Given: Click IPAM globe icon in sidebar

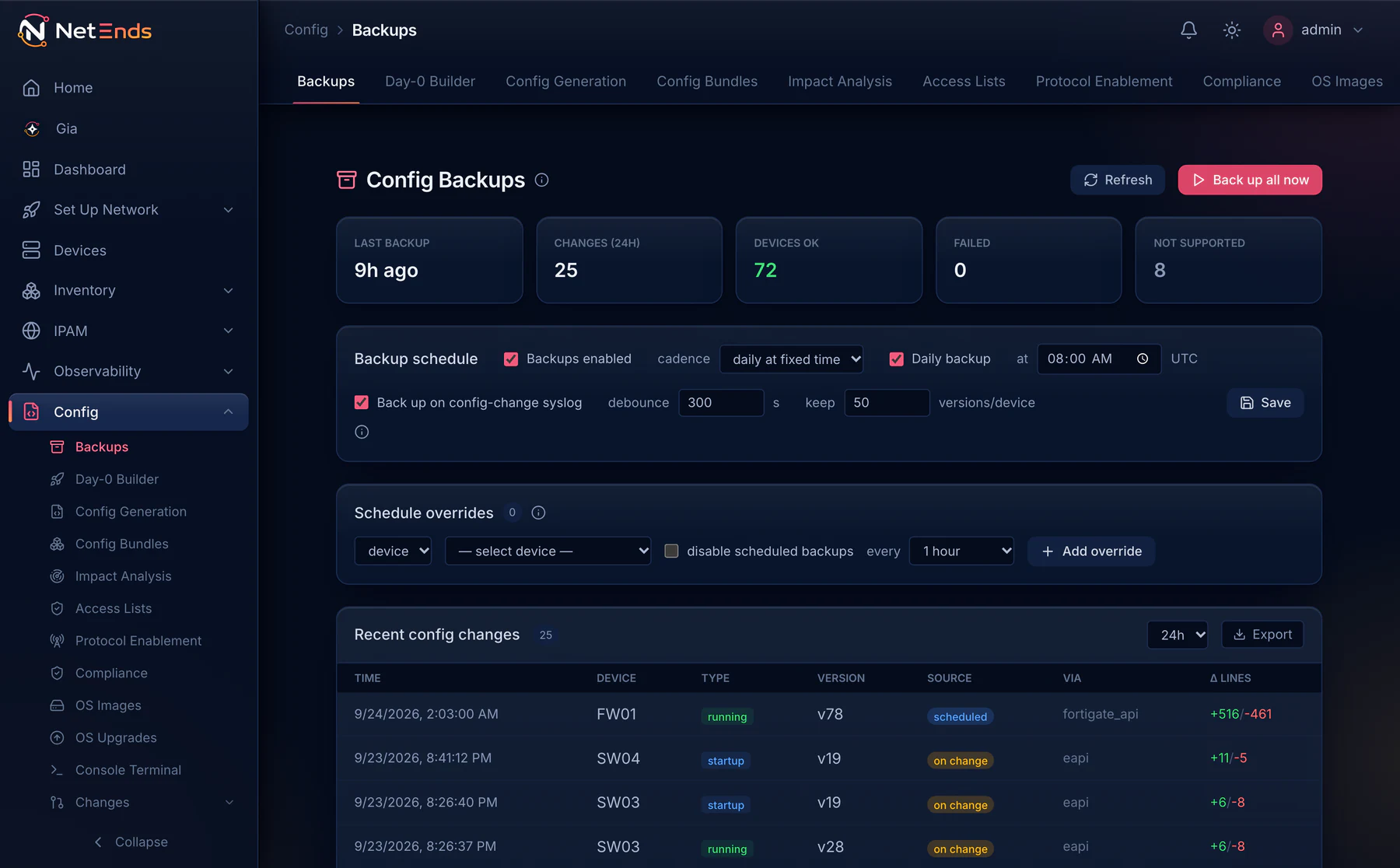Looking at the screenshot, I should pyautogui.click(x=31, y=331).
